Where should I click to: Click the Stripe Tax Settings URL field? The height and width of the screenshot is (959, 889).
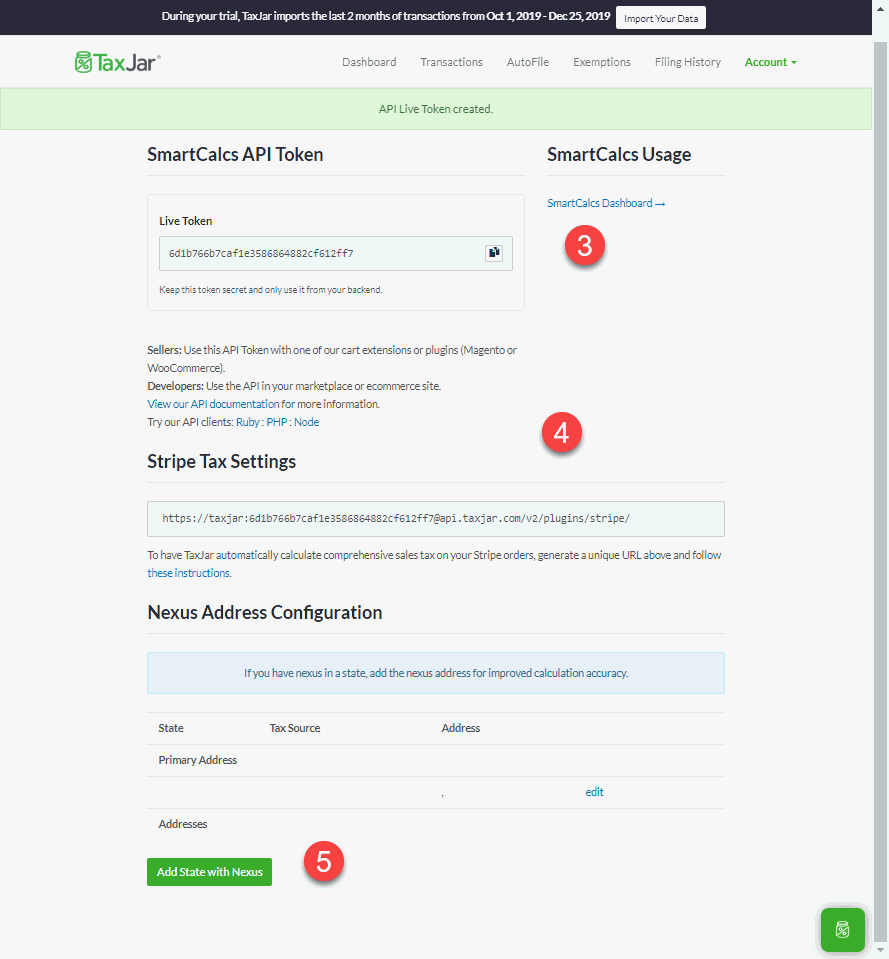(x=435, y=519)
